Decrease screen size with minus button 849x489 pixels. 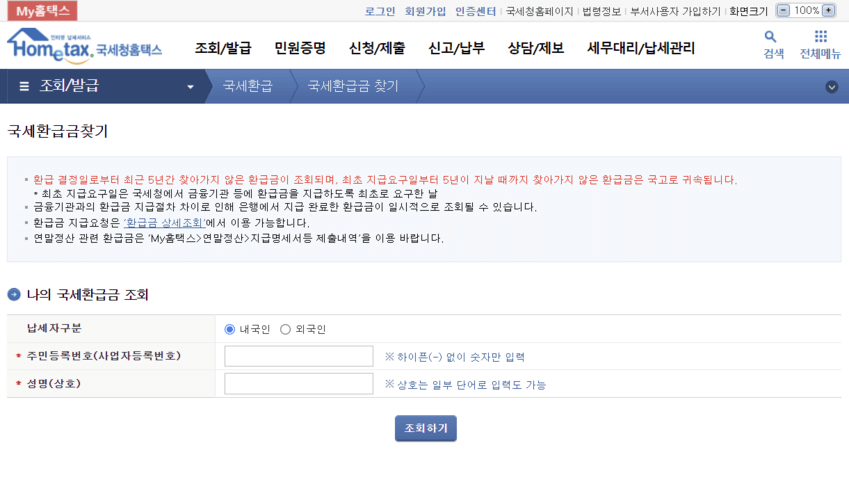(x=783, y=10)
